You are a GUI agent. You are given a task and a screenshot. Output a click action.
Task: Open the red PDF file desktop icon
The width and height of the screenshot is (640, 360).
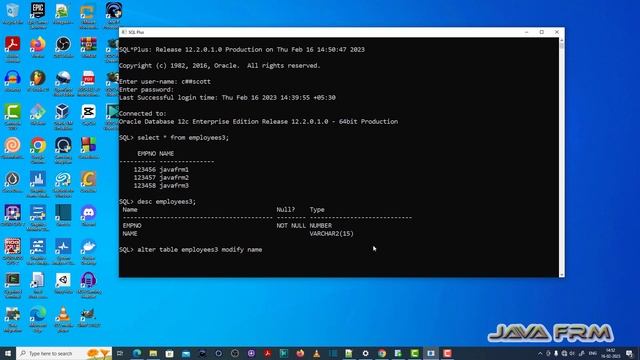click(x=89, y=82)
